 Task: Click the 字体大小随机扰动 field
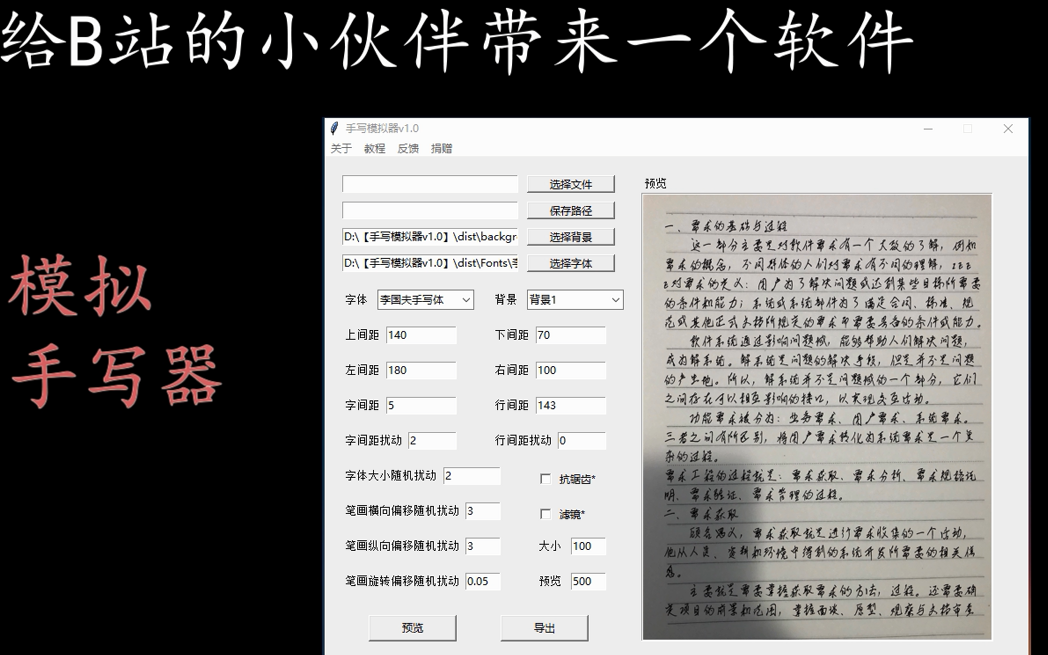[x=471, y=476]
